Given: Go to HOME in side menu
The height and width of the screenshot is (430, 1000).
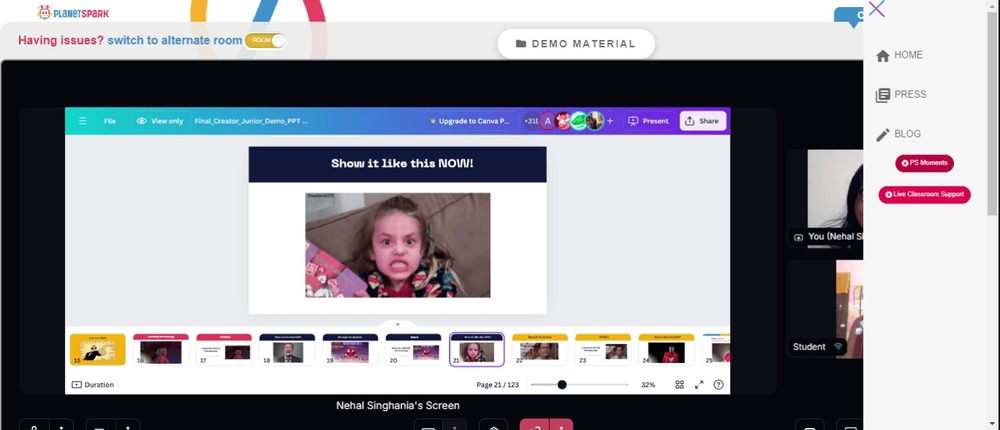Looking at the screenshot, I should 899,56.
